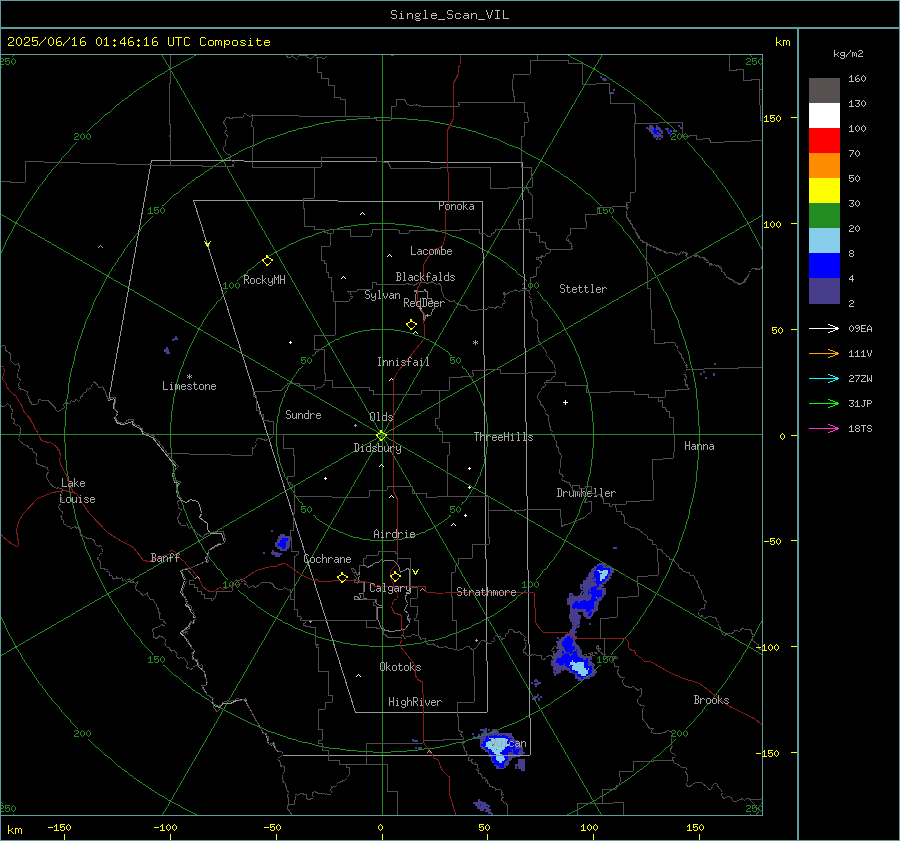This screenshot has height=841, width=900.
Task: Click the Lacombe town label
Action: [x=431, y=251]
